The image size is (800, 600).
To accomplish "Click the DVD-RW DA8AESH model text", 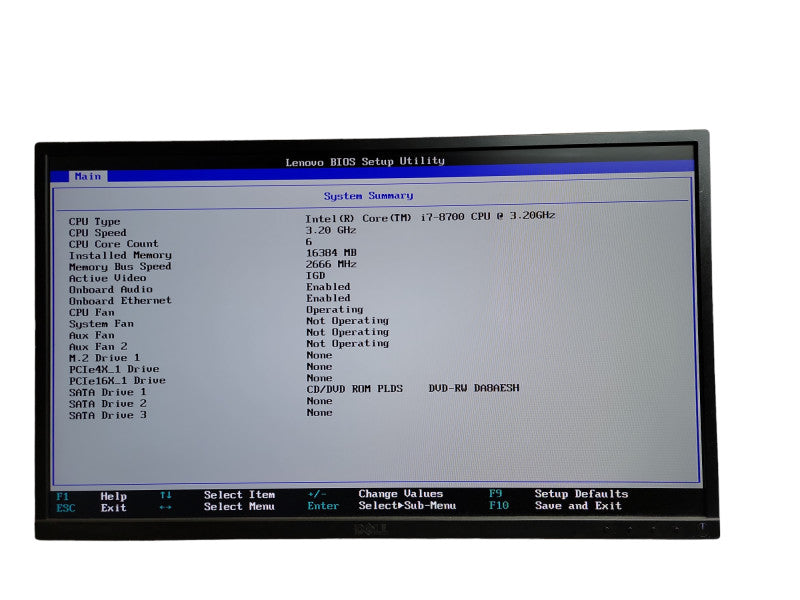I will click(474, 388).
